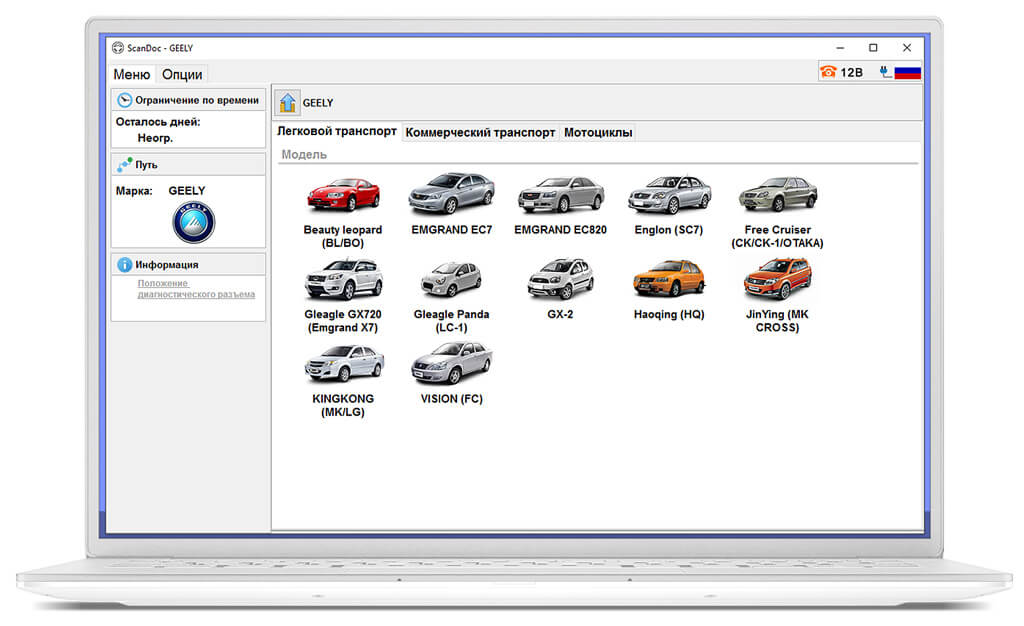The height and width of the screenshot is (626, 1024).
Task: Click the connection plug status icon
Action: point(885,72)
